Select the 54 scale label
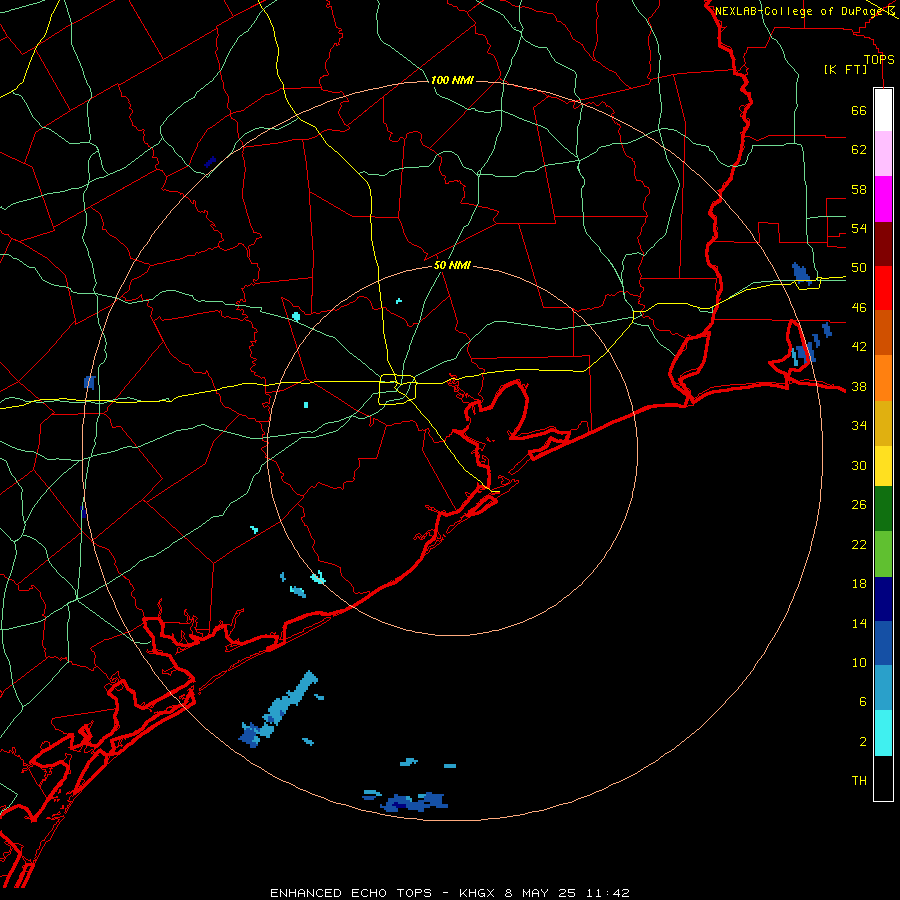The image size is (900, 900). pyautogui.click(x=859, y=228)
